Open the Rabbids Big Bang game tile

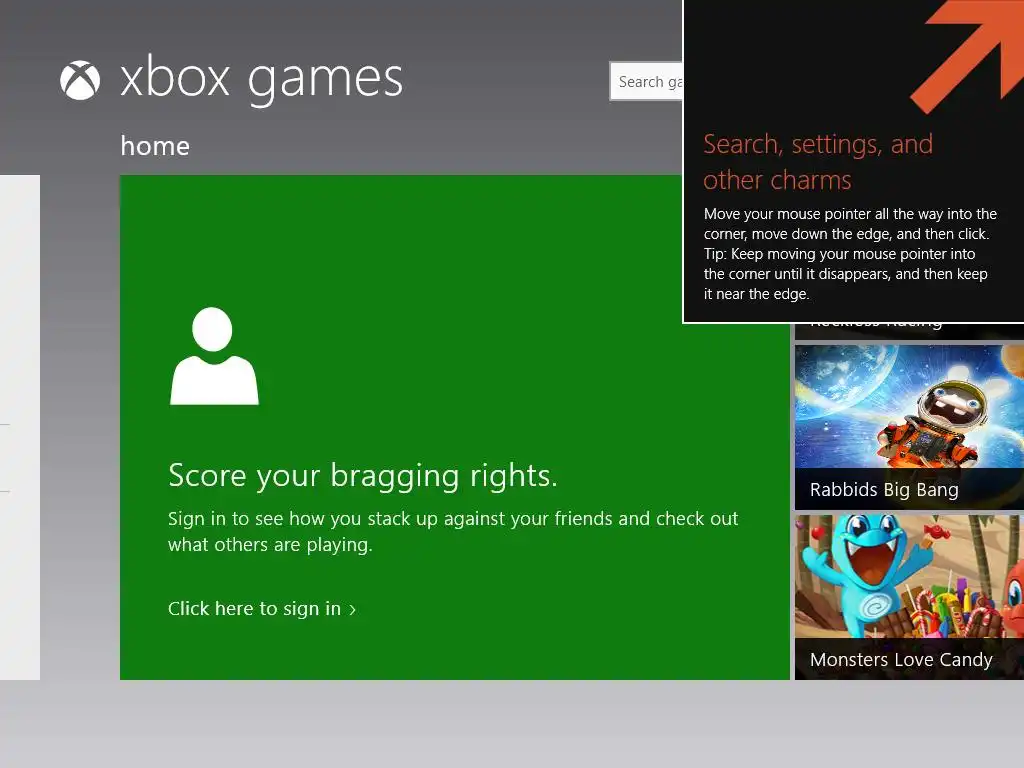coord(909,427)
